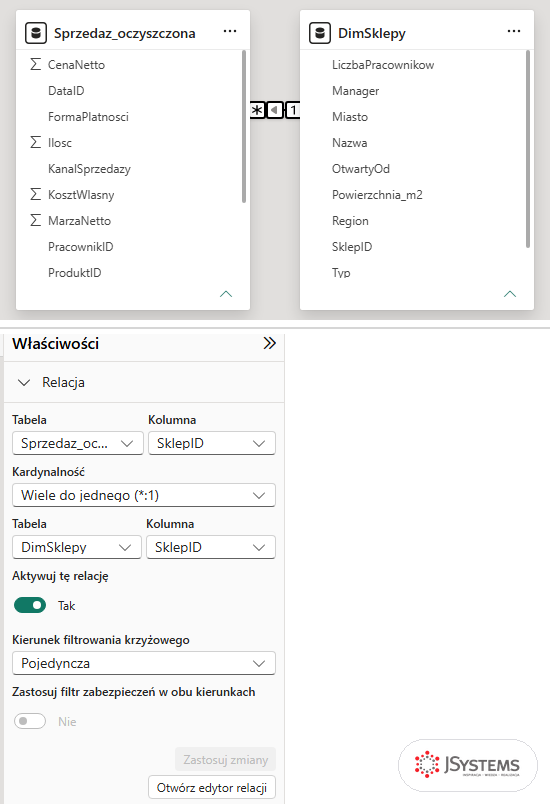The width and height of the screenshot is (550, 804).
Task: Click the many-side asterisk relationship marker
Action: pyautogui.click(x=257, y=110)
